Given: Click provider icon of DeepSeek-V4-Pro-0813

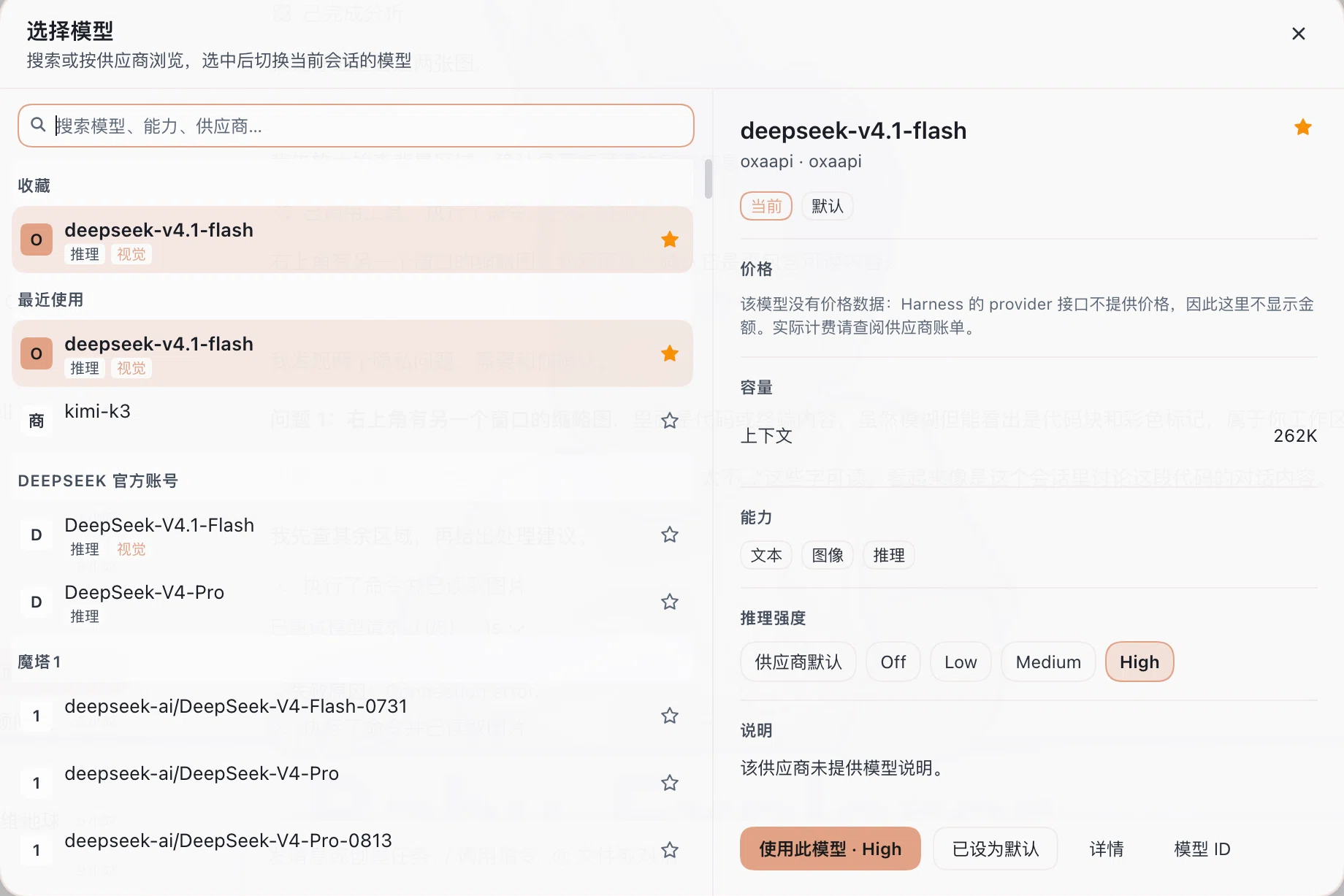Looking at the screenshot, I should pyautogui.click(x=37, y=850).
